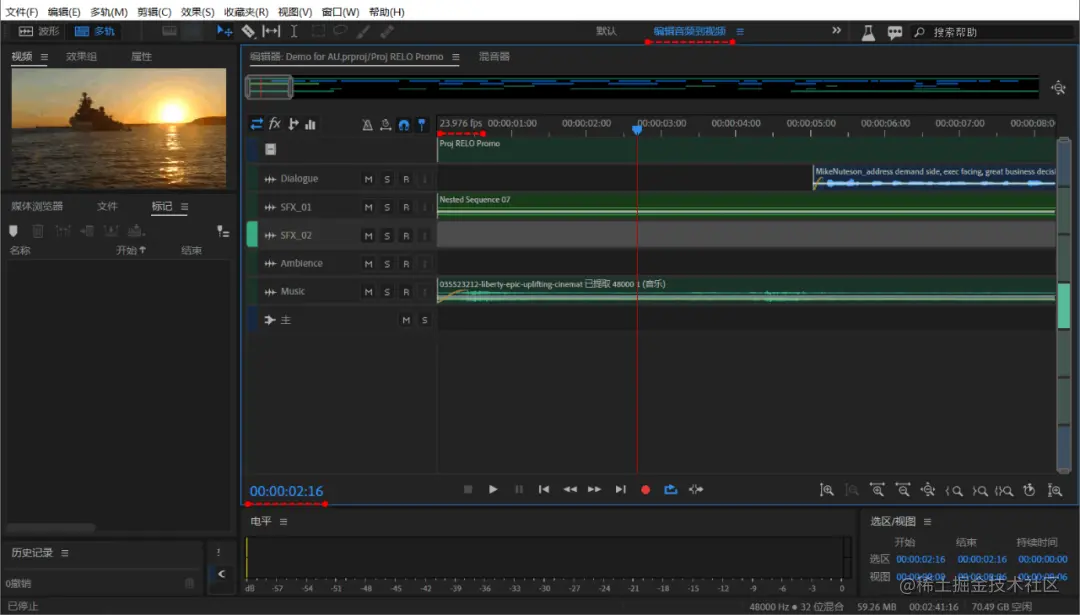Open the Editor panel menu
This screenshot has height=615, width=1080.
[455, 57]
